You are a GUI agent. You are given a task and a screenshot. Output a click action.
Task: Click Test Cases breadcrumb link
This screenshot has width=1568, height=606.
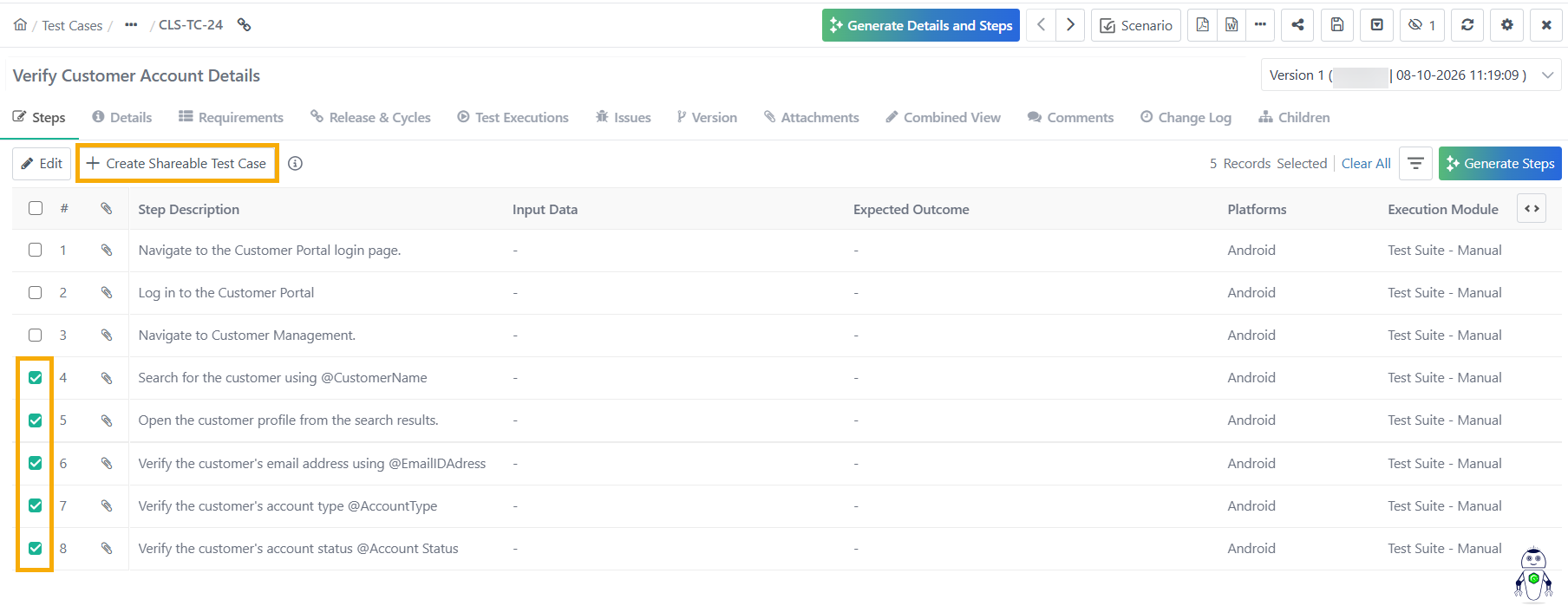[72, 26]
